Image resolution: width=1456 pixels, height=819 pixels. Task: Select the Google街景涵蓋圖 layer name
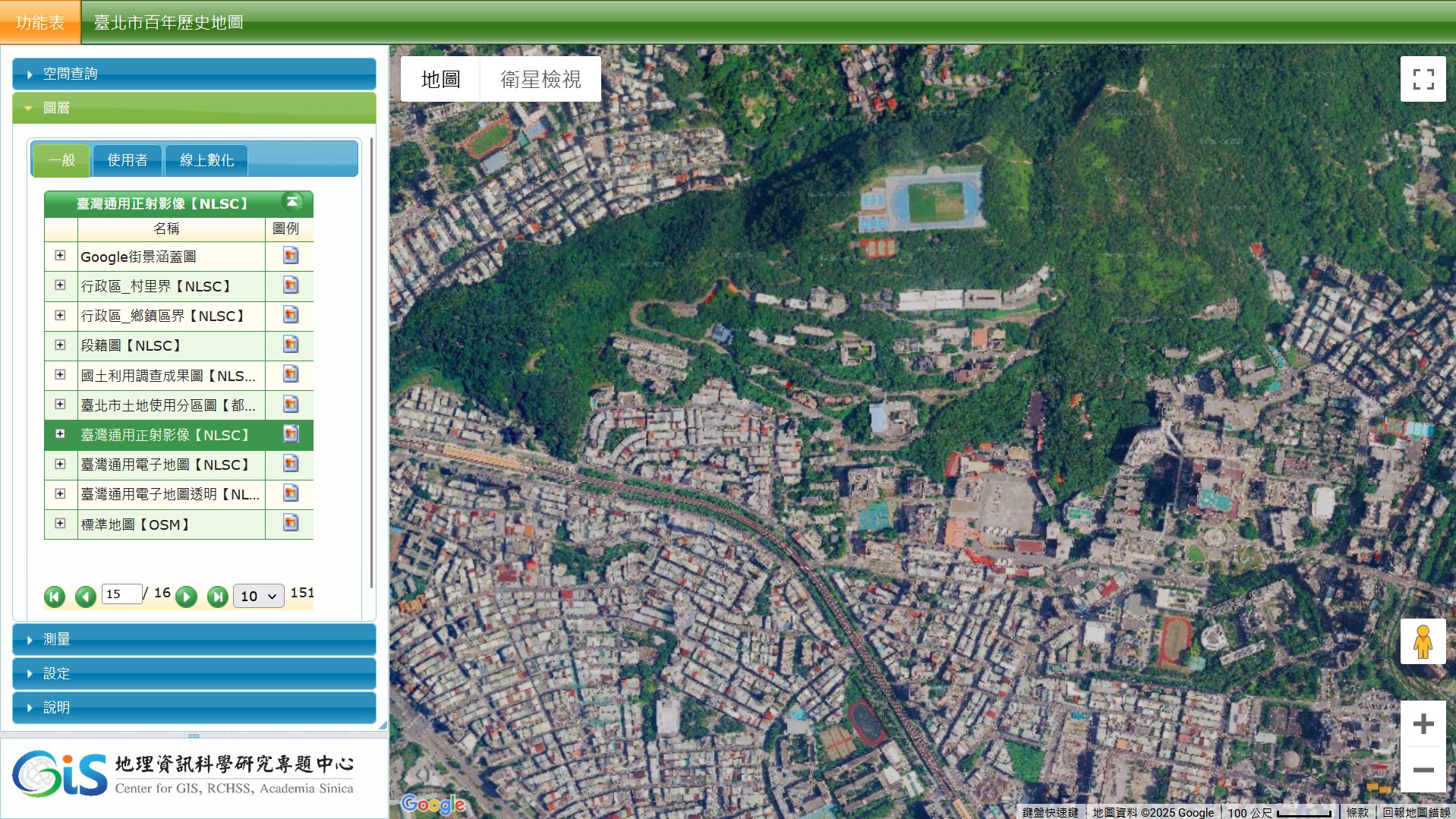pyautogui.click(x=138, y=257)
